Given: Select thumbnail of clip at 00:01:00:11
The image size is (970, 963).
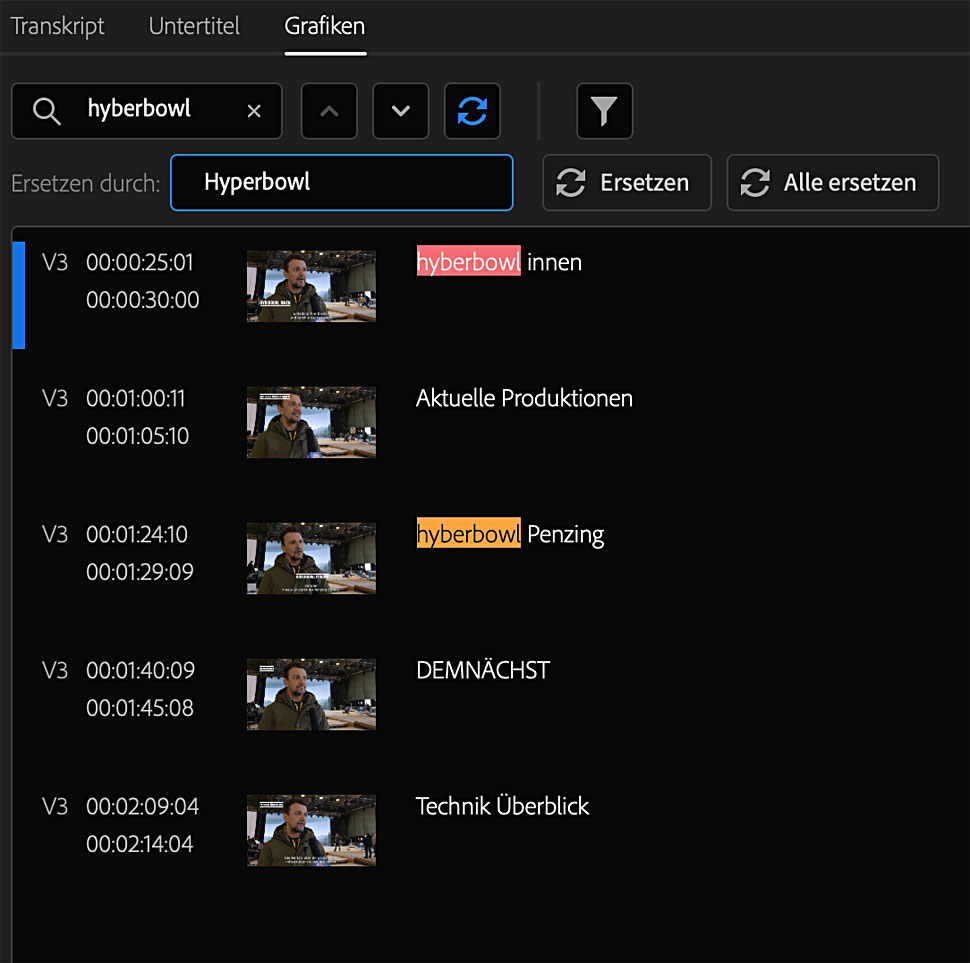Looking at the screenshot, I should [x=311, y=422].
